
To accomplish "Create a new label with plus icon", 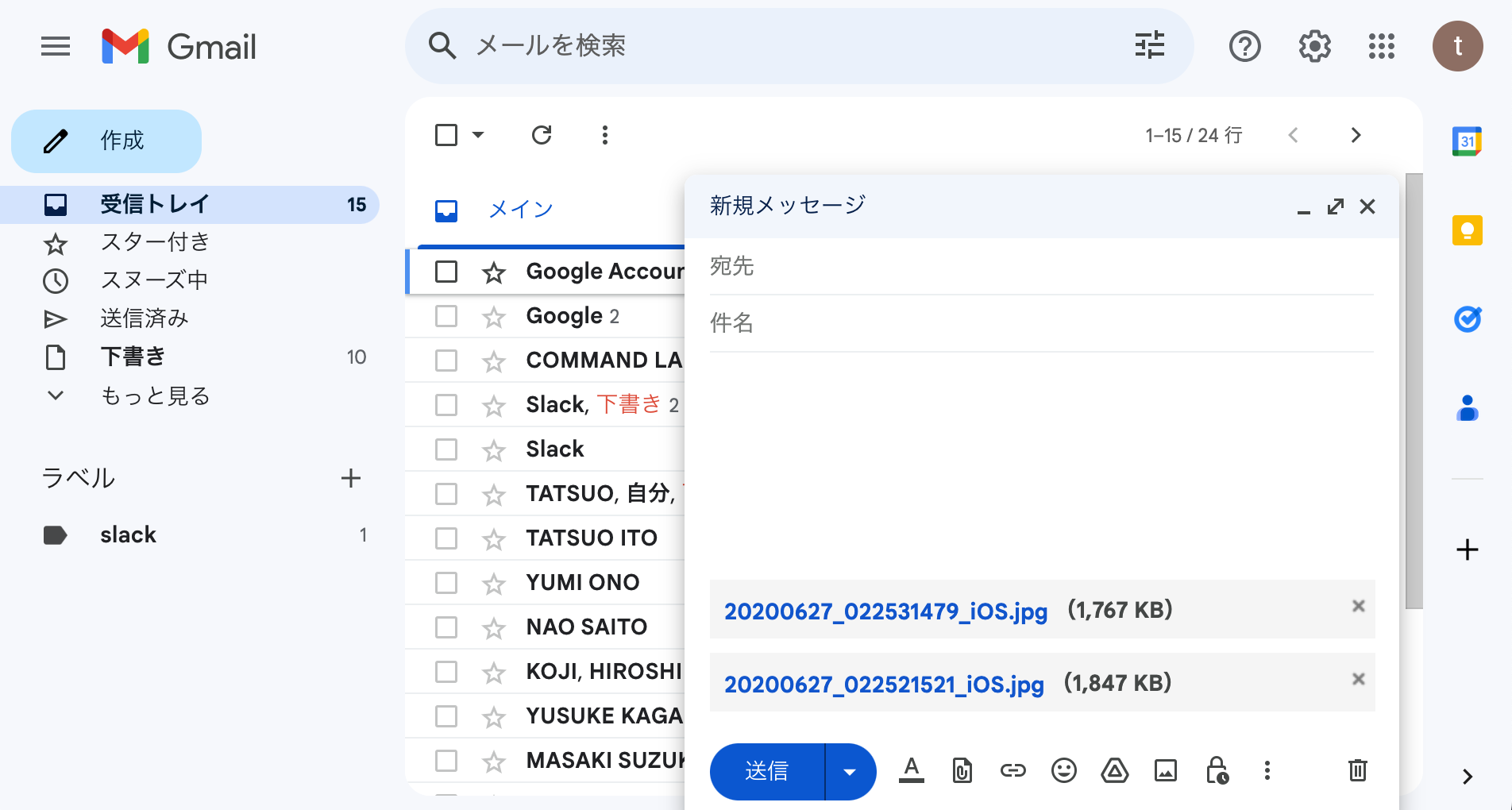I will (x=350, y=478).
